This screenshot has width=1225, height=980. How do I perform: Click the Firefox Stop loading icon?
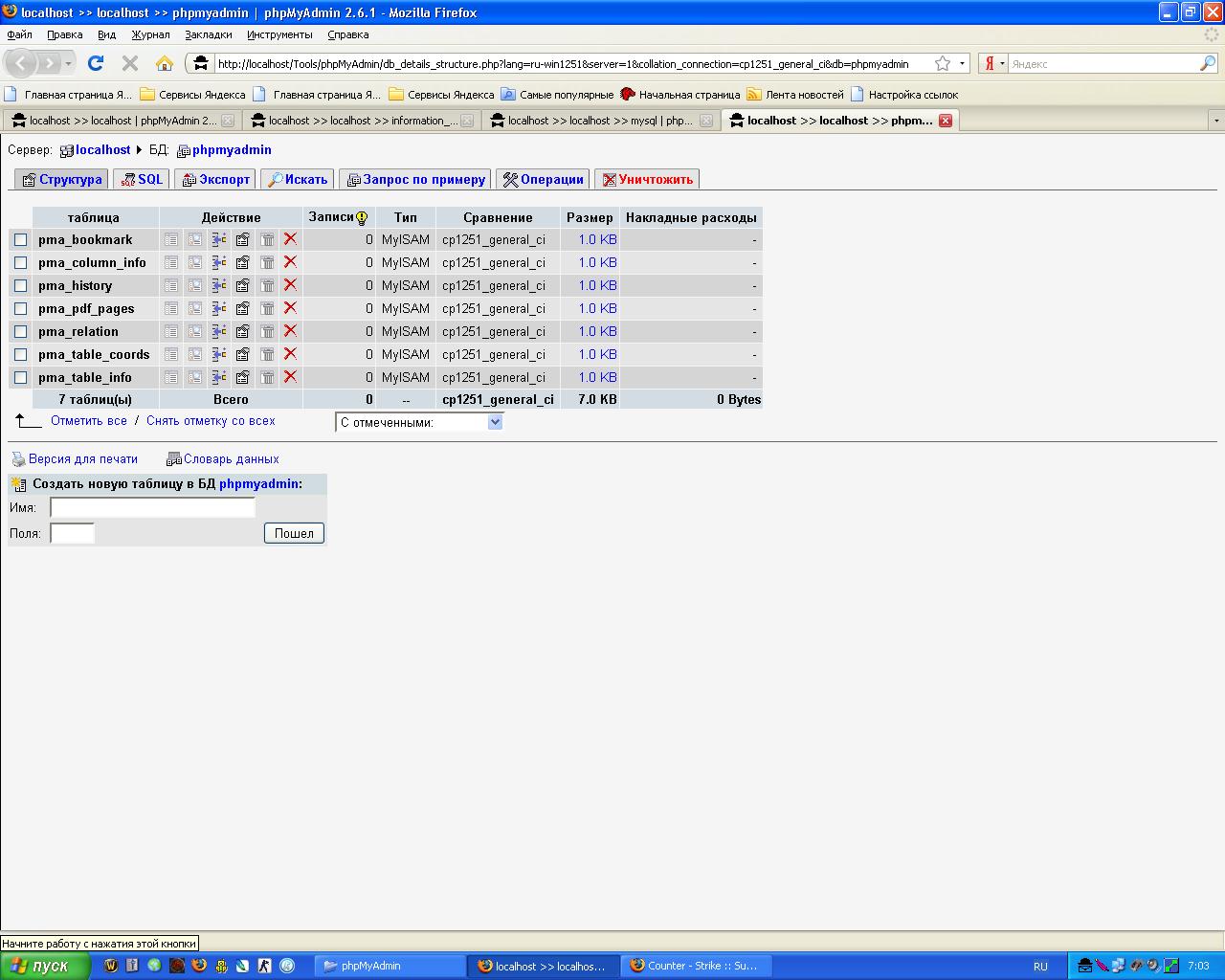[130, 63]
